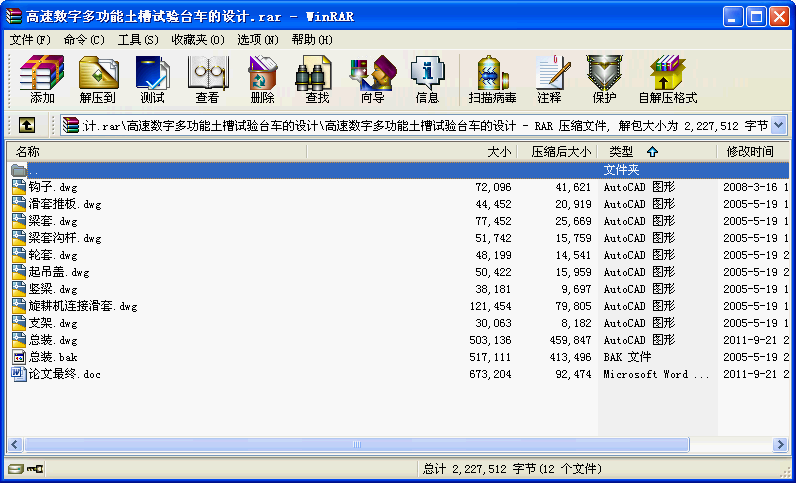Click the 查找 (Find) binoculars icon
Screen dimensions: 796x483
pyautogui.click(x=314, y=73)
